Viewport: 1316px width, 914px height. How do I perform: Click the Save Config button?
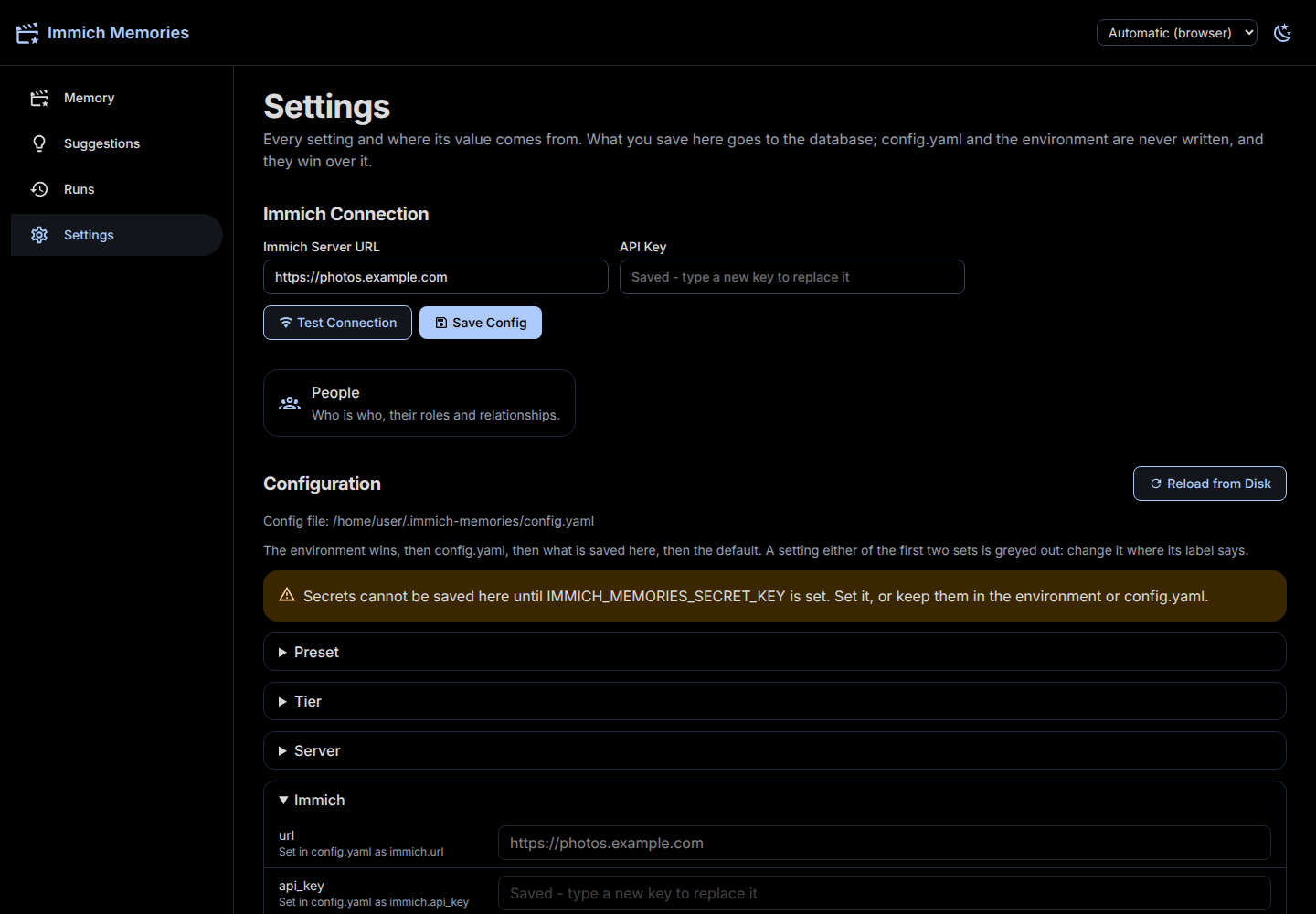tap(481, 323)
